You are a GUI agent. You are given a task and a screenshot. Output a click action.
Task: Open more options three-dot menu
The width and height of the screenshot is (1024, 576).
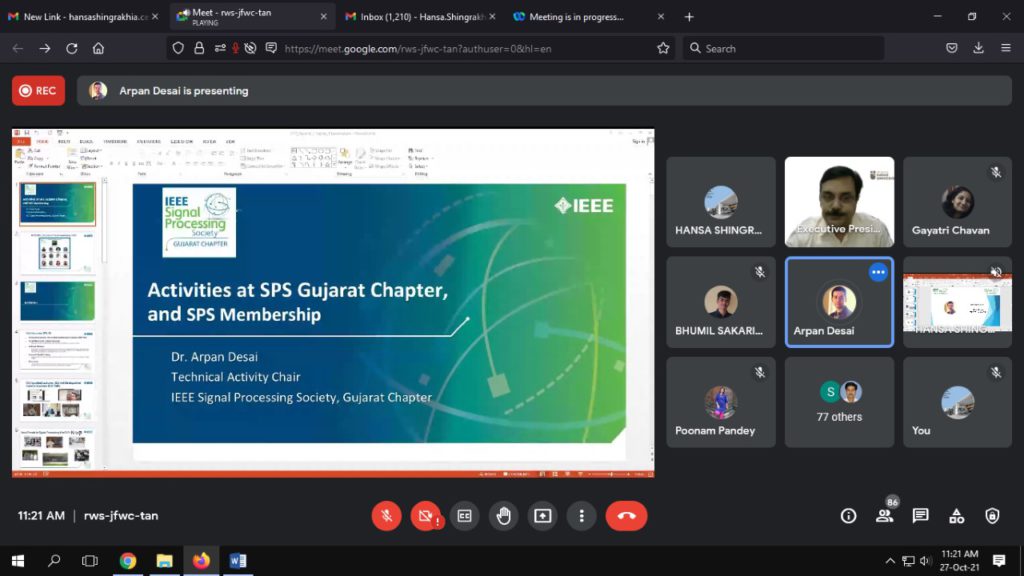pos(581,516)
